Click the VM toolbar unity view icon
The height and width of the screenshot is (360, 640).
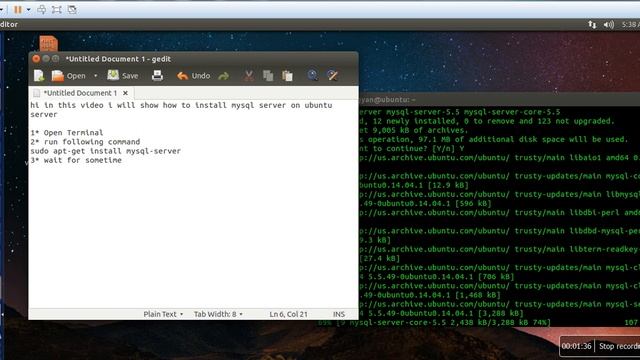pos(72,9)
